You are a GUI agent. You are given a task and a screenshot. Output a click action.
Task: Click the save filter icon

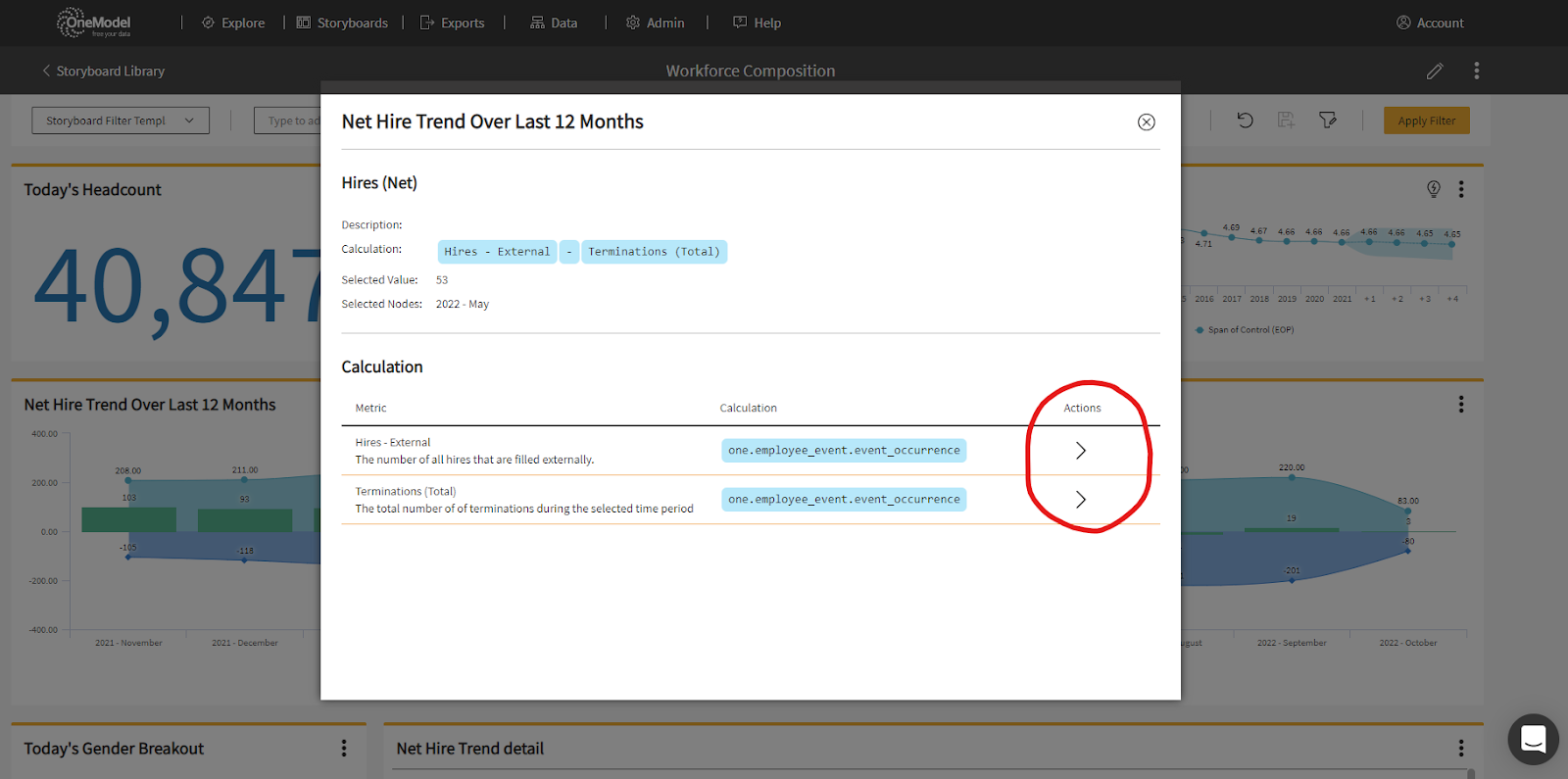pyautogui.click(x=1286, y=121)
